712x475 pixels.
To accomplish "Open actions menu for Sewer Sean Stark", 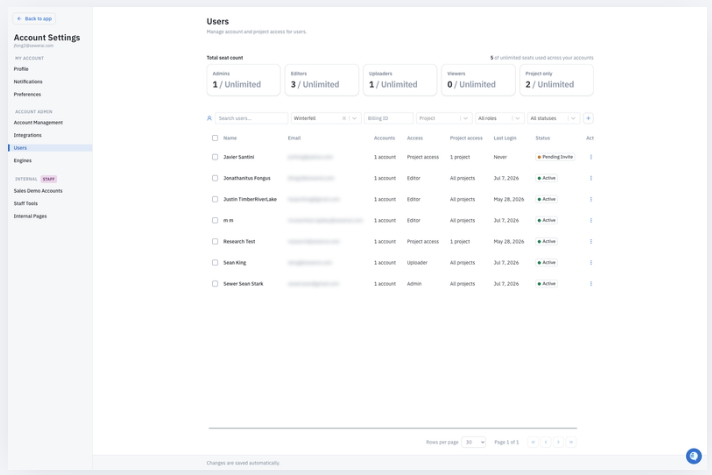I will click(x=591, y=284).
